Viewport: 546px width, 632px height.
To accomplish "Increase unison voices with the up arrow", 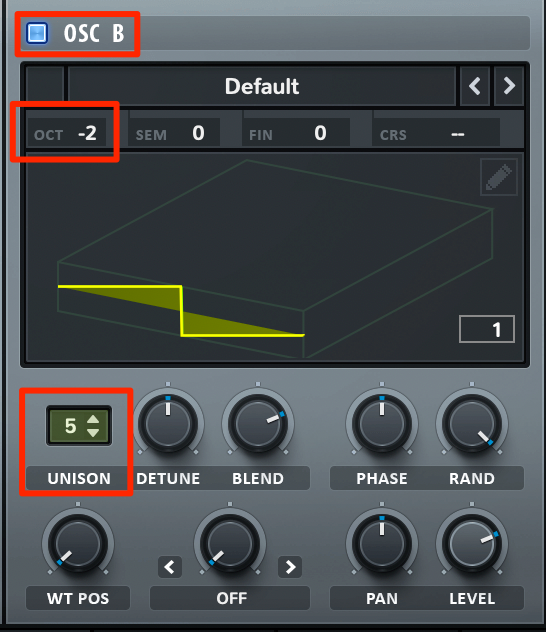I will click(93, 419).
